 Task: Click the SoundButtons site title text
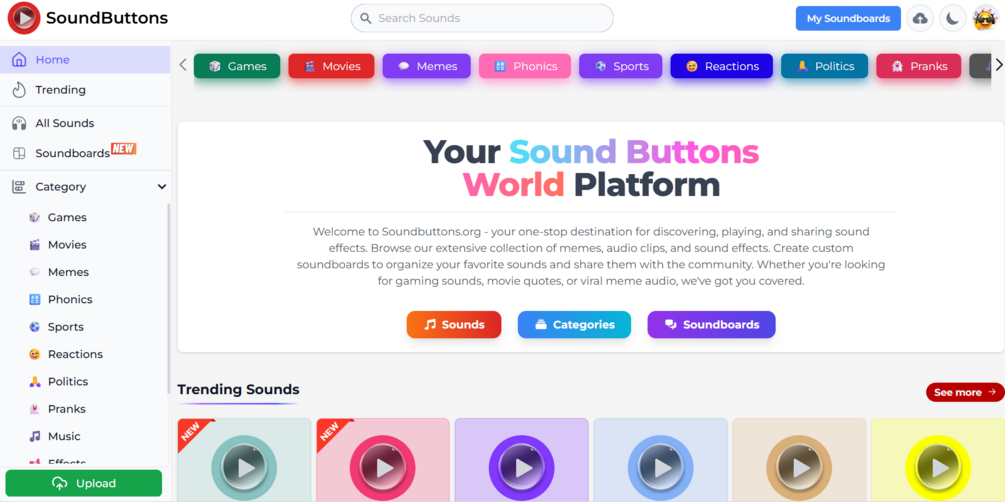pyautogui.click(x=106, y=19)
